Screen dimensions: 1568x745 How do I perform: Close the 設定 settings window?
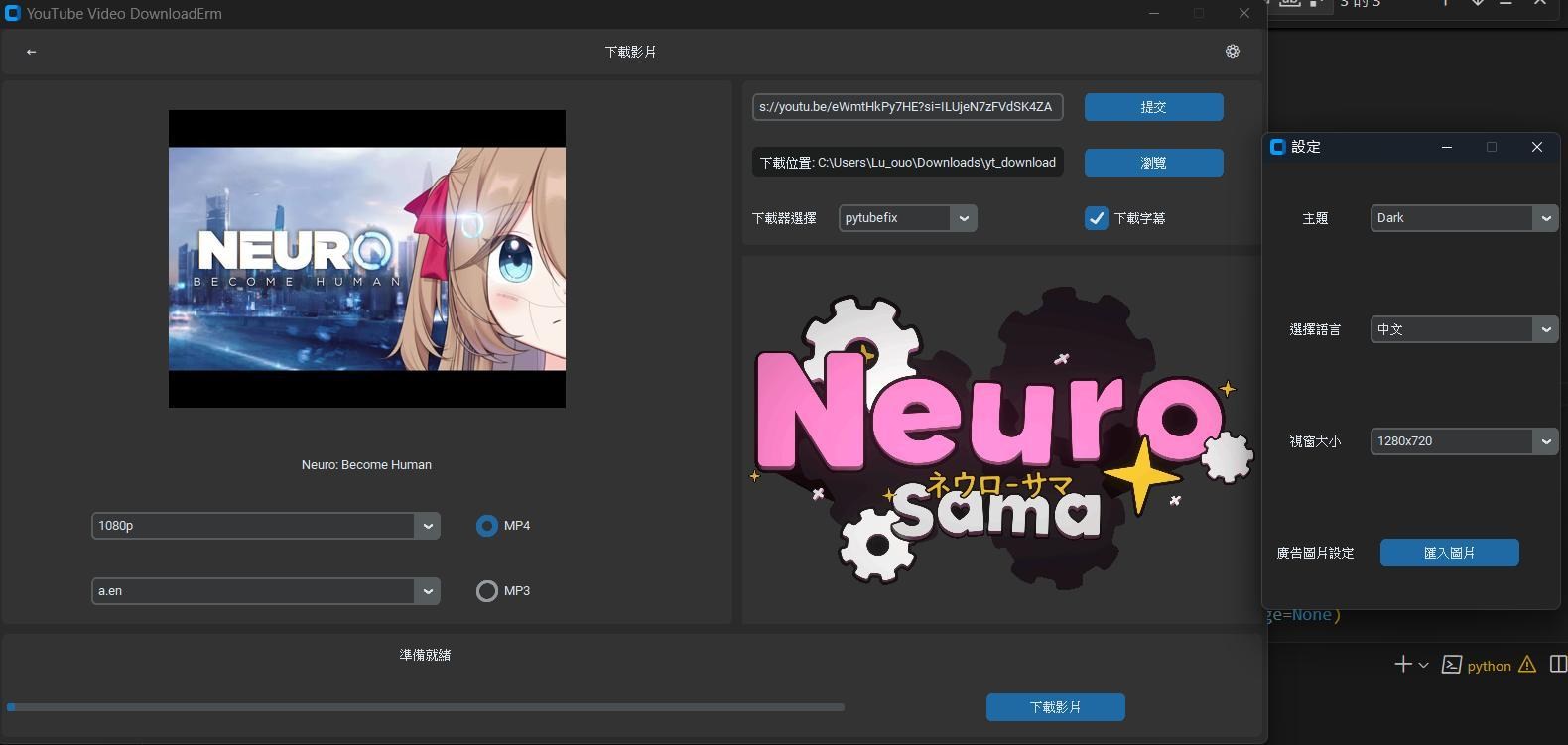(1537, 147)
